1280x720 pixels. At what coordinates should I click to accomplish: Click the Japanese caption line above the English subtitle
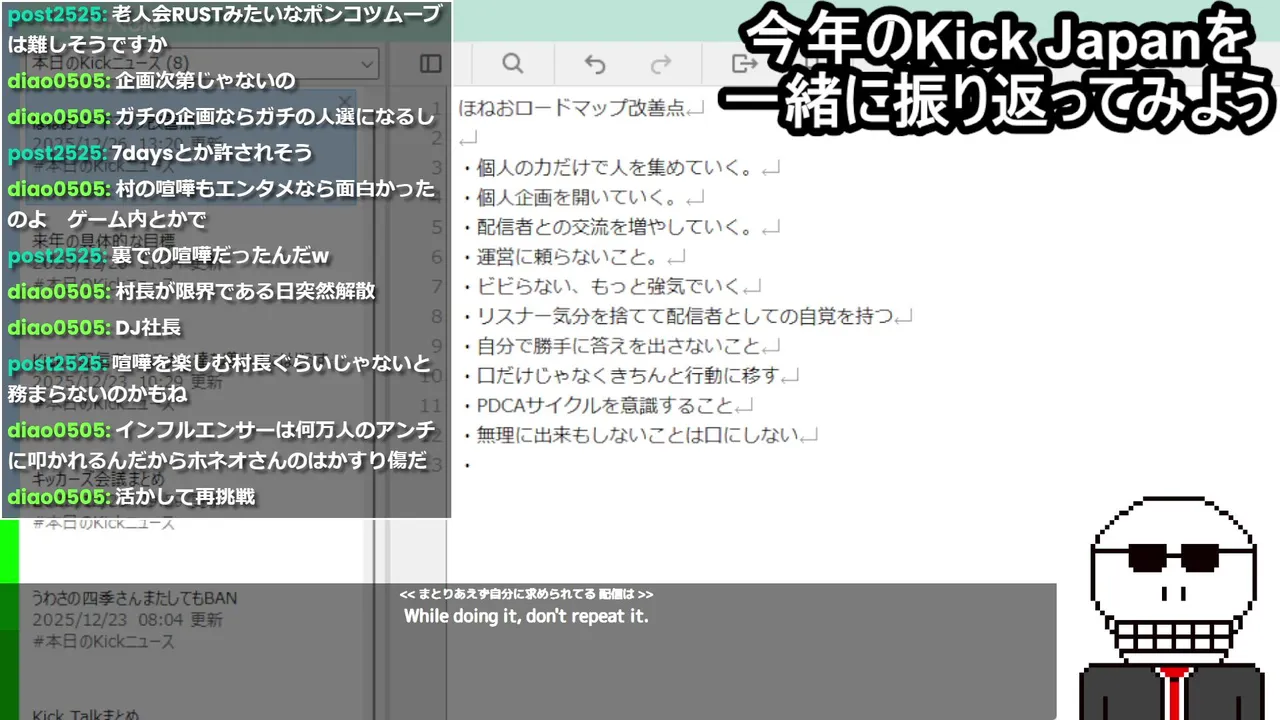[526, 594]
